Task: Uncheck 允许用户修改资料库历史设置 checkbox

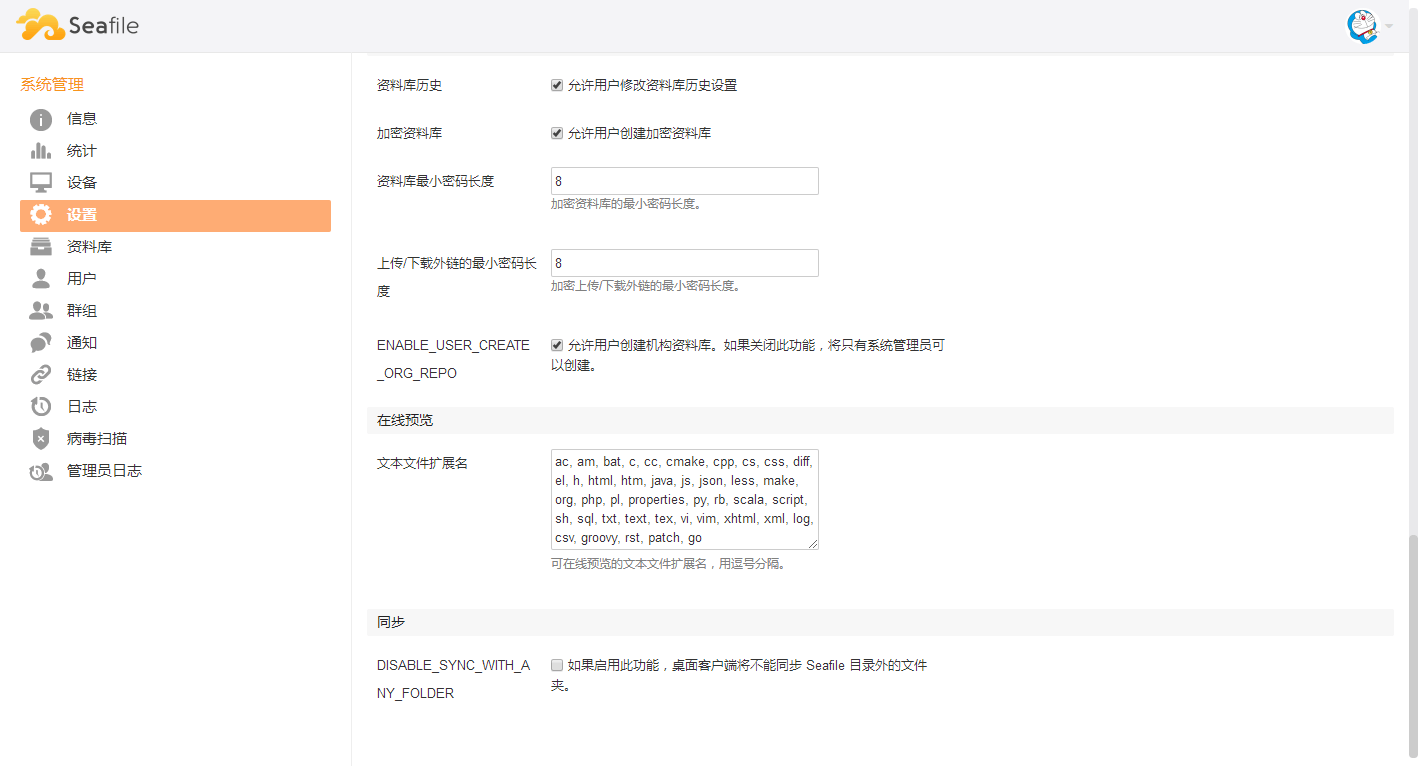Action: 557,86
